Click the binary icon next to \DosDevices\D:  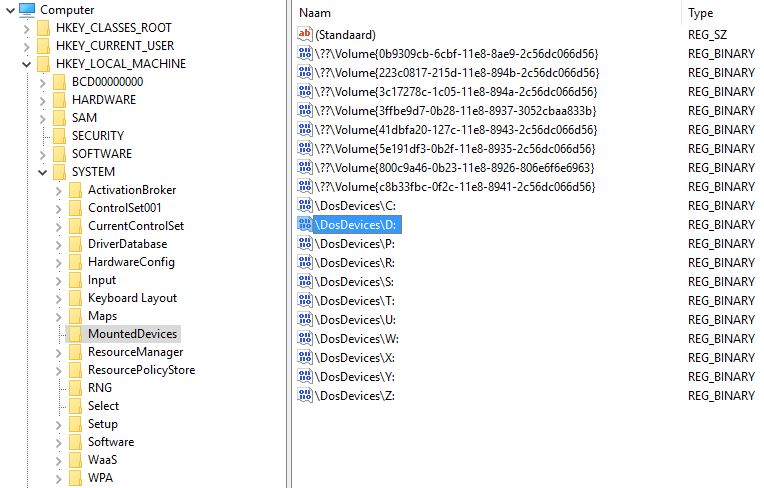pos(305,225)
